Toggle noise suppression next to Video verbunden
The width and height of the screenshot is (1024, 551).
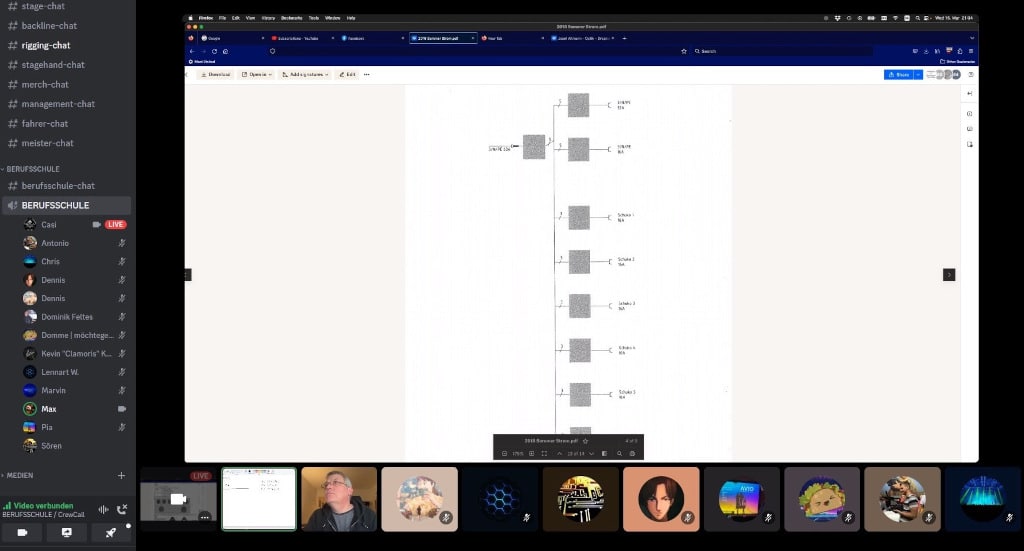click(x=103, y=509)
